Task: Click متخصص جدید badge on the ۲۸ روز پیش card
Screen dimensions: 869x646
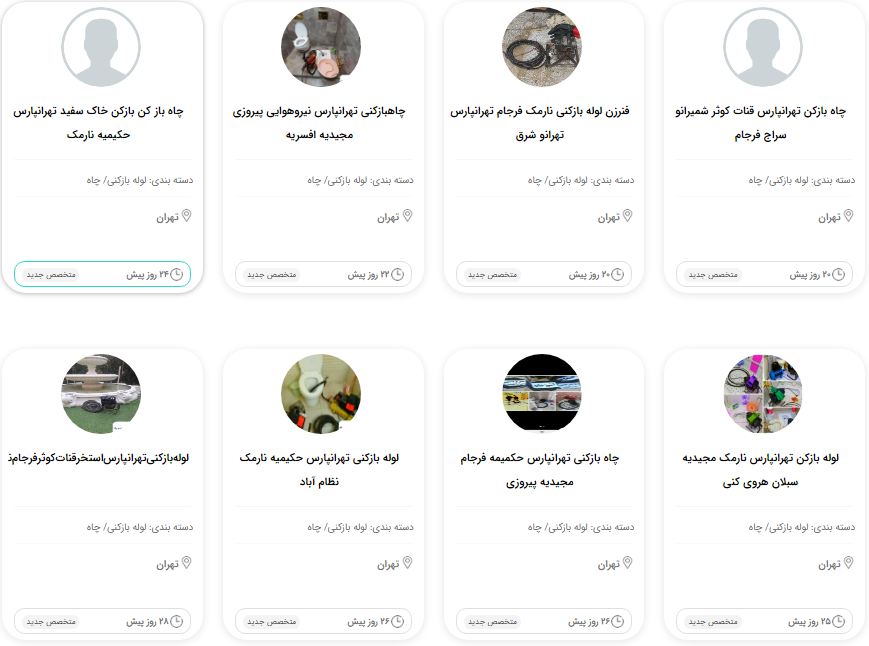Action: 51,622
